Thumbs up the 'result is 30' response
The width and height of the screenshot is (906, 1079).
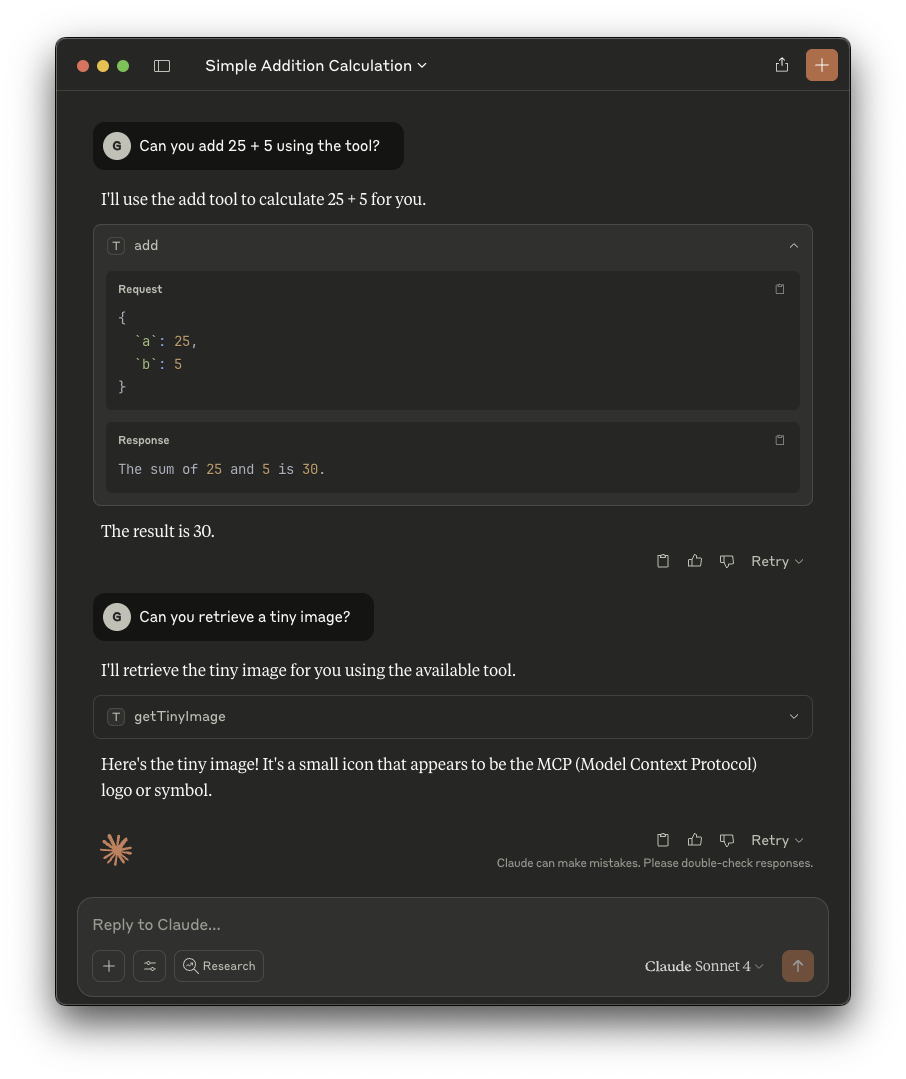click(x=695, y=561)
